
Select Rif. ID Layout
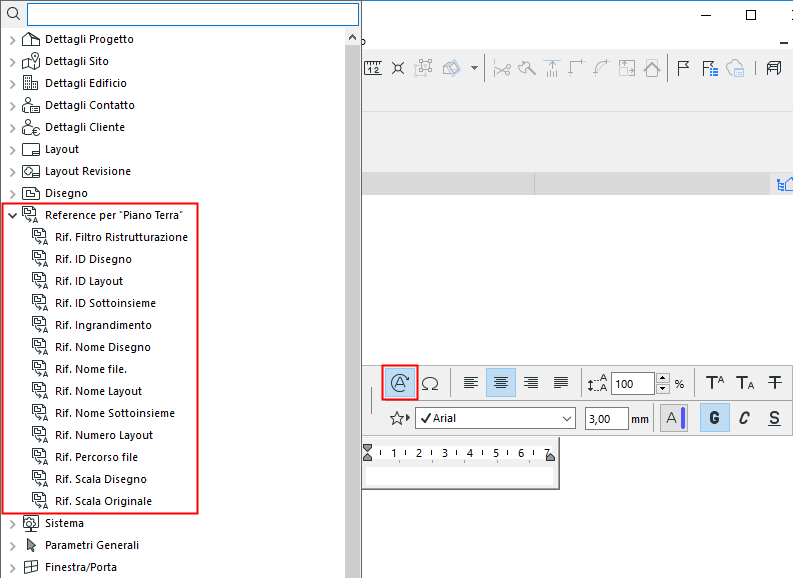pos(89,281)
